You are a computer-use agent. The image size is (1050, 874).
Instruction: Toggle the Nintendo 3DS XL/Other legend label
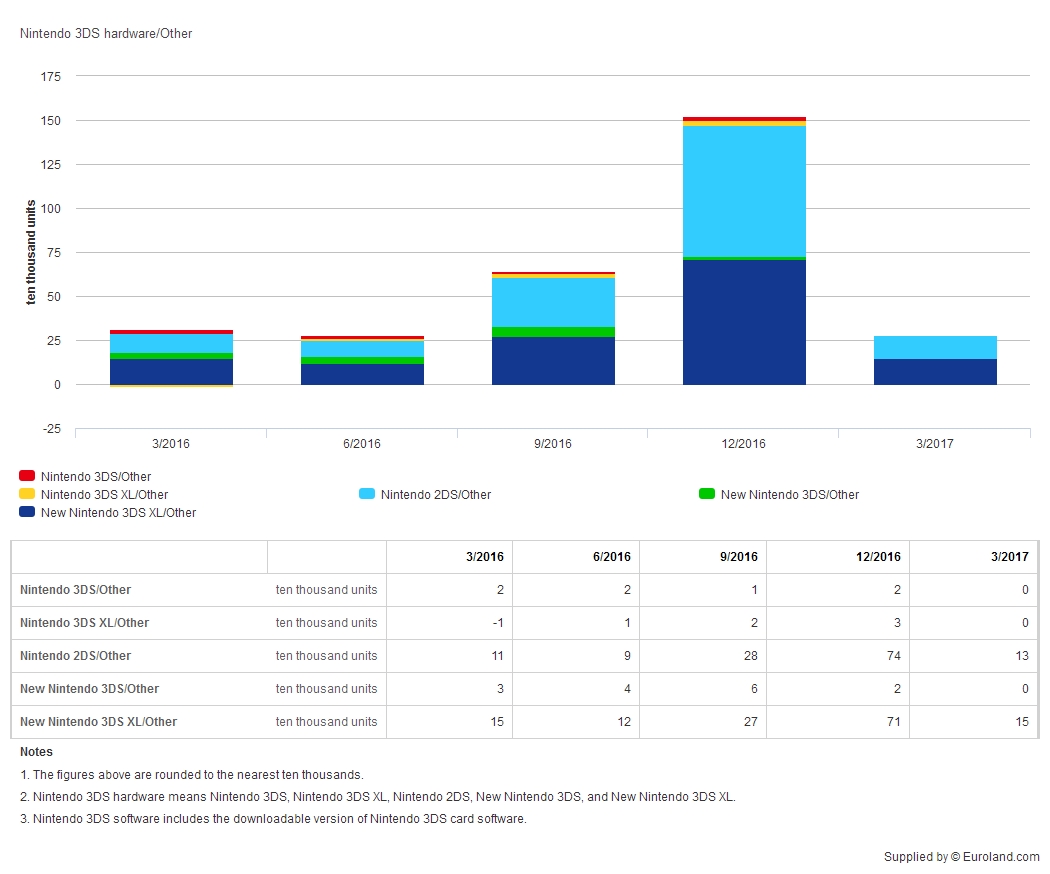click(104, 495)
